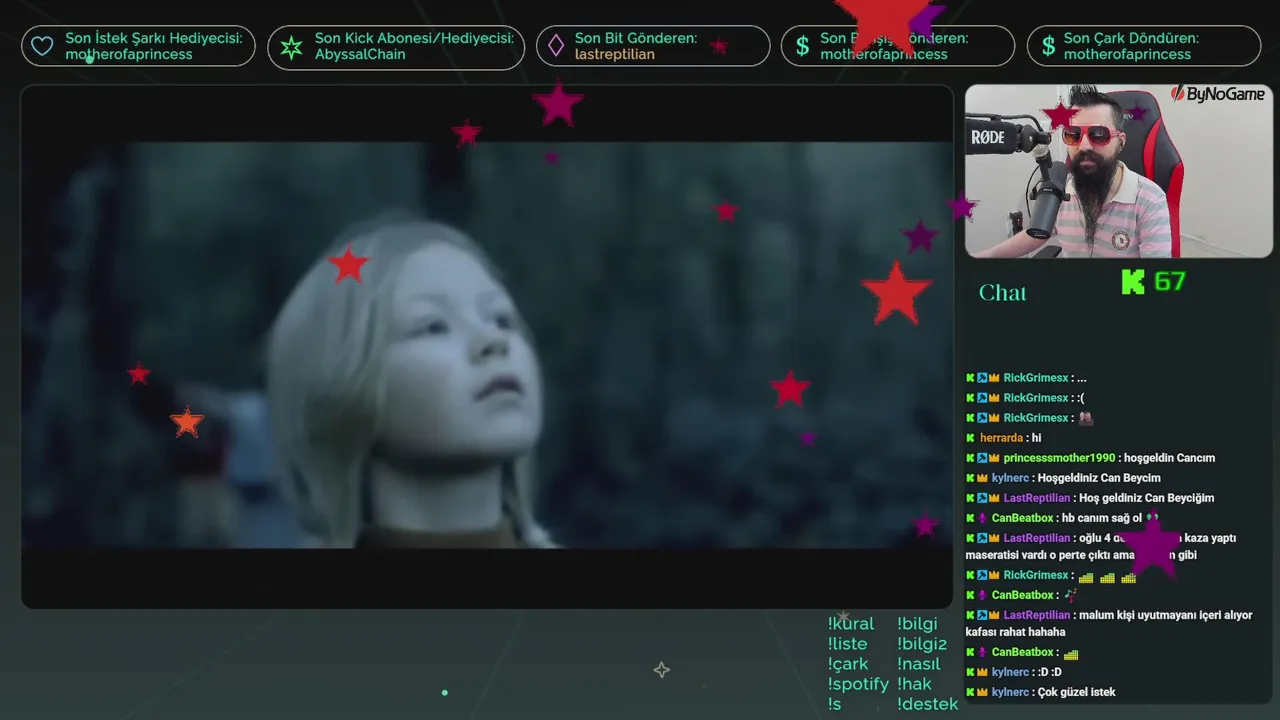Select the !nasıl command text
The image size is (1280, 720).
pos(919,664)
